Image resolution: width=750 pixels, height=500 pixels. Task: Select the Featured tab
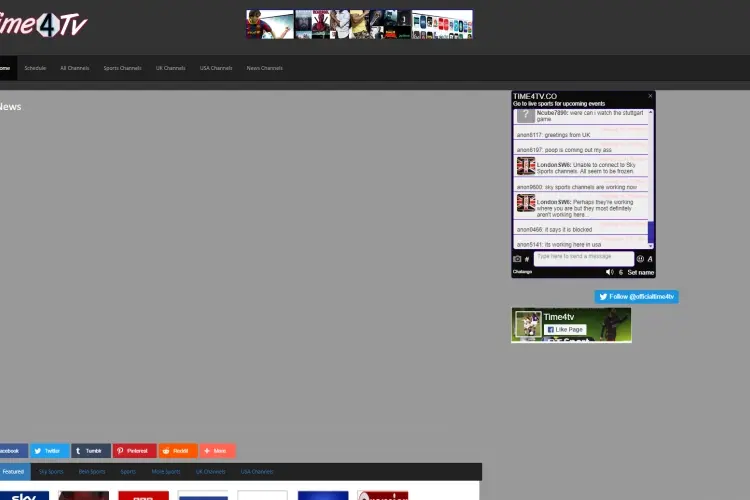(x=14, y=472)
